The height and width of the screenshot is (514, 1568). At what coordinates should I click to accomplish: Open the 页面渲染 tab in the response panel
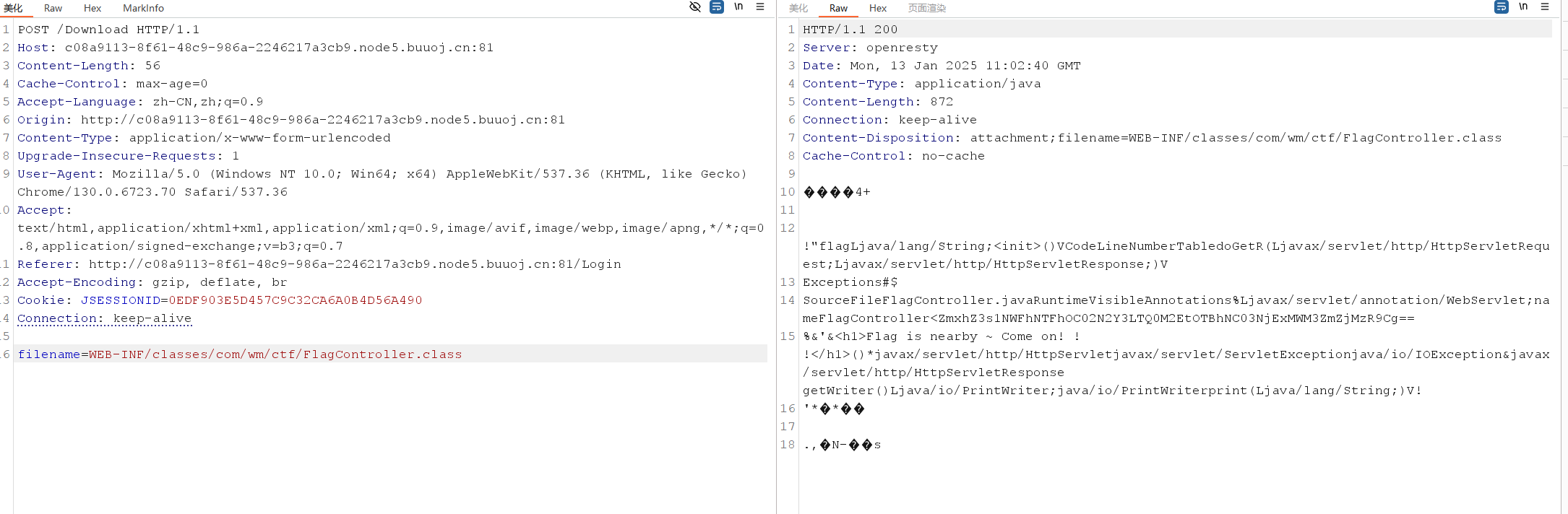pos(926,8)
